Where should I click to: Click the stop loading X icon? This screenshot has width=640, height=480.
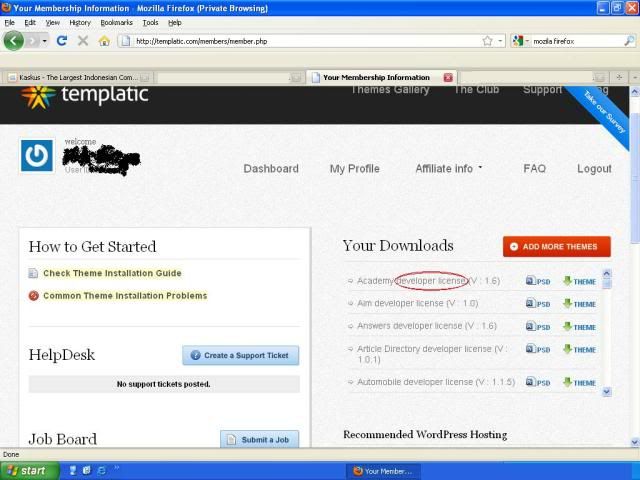[x=83, y=41]
